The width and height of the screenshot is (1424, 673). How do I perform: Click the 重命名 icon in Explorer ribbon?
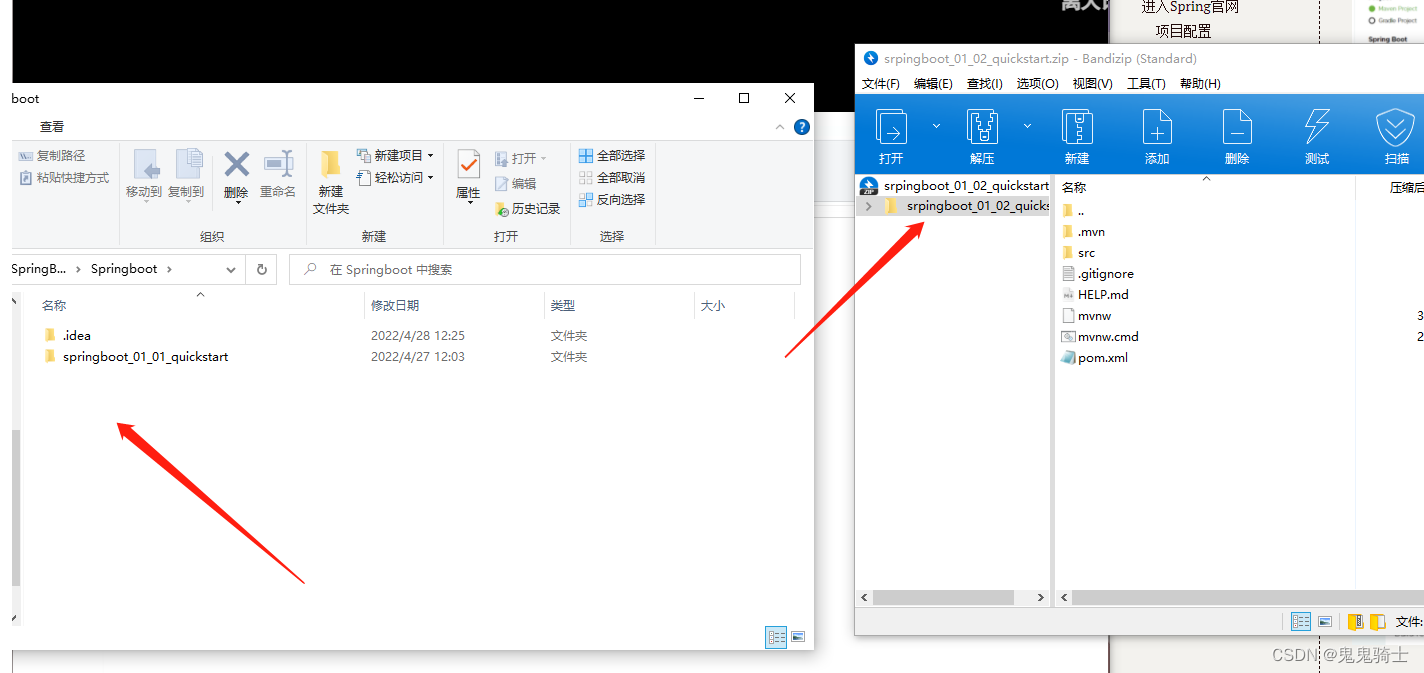click(278, 163)
